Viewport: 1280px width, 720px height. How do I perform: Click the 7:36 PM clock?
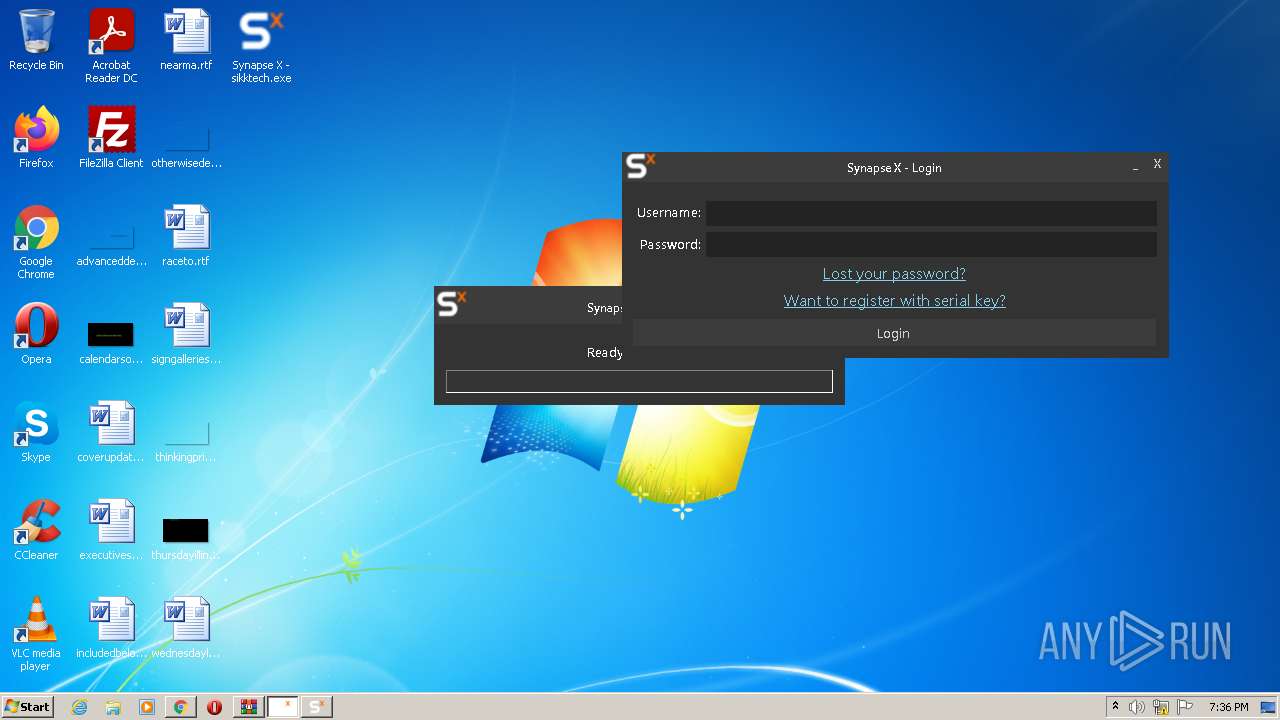click(1228, 707)
